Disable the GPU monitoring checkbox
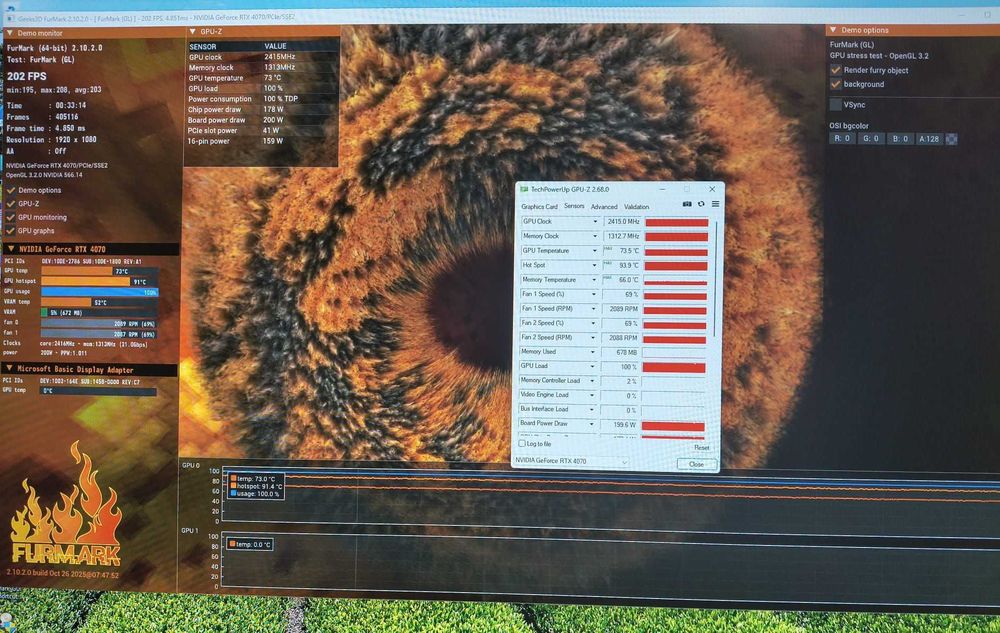The height and width of the screenshot is (633, 1000). tap(11, 217)
